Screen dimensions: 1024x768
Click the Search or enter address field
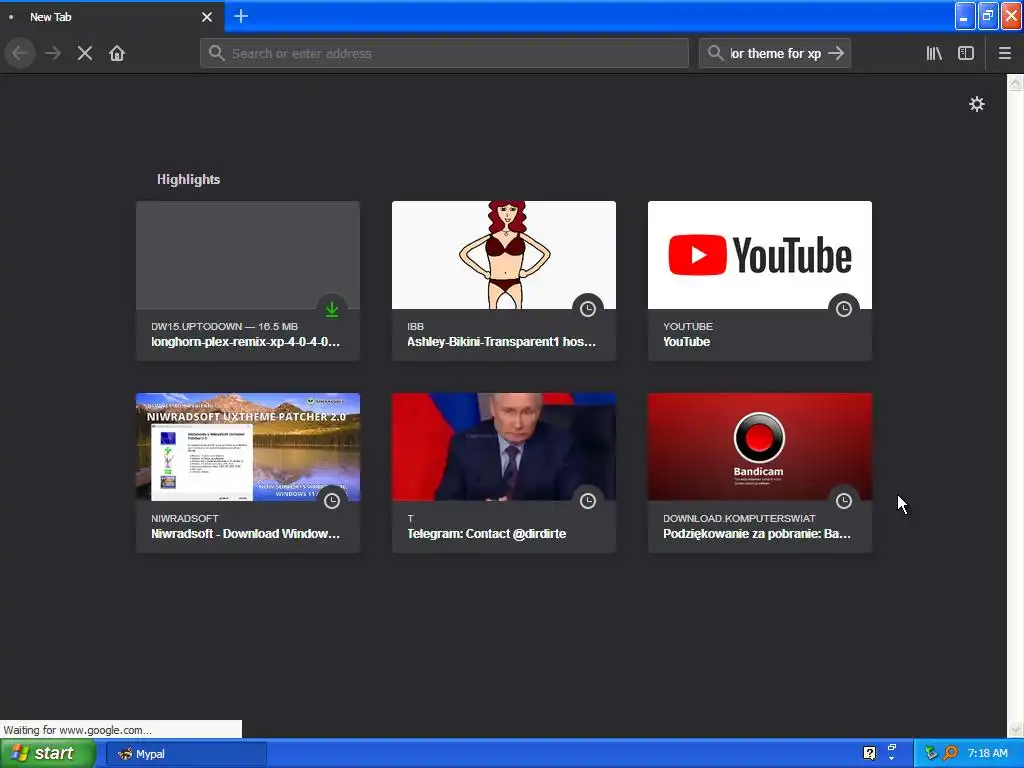445,54
